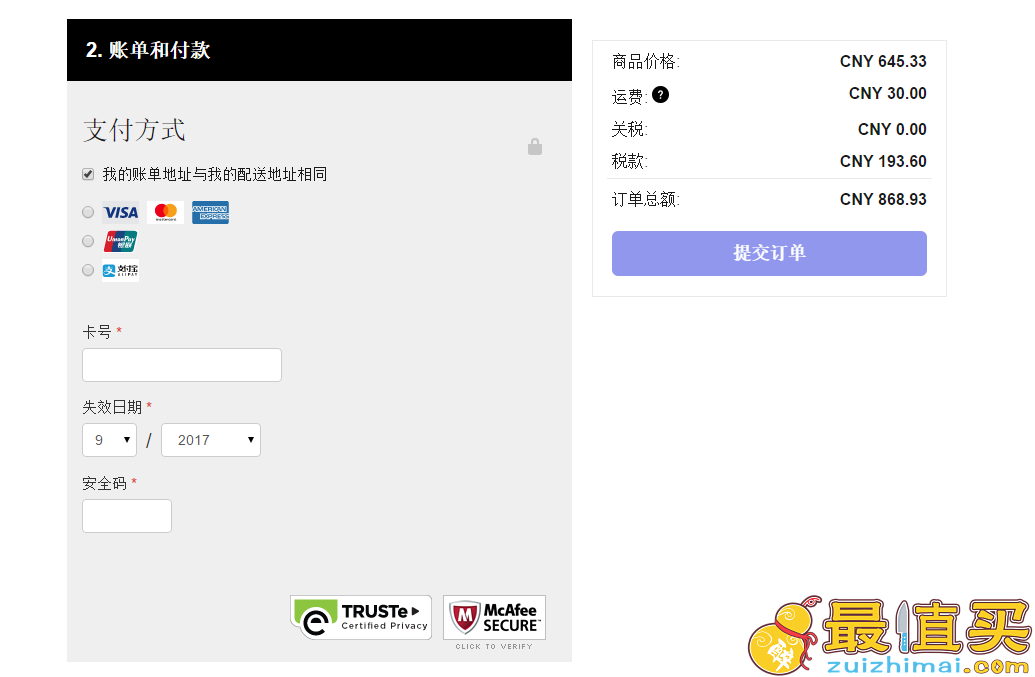Click the 提交订单 submit order button

(769, 253)
